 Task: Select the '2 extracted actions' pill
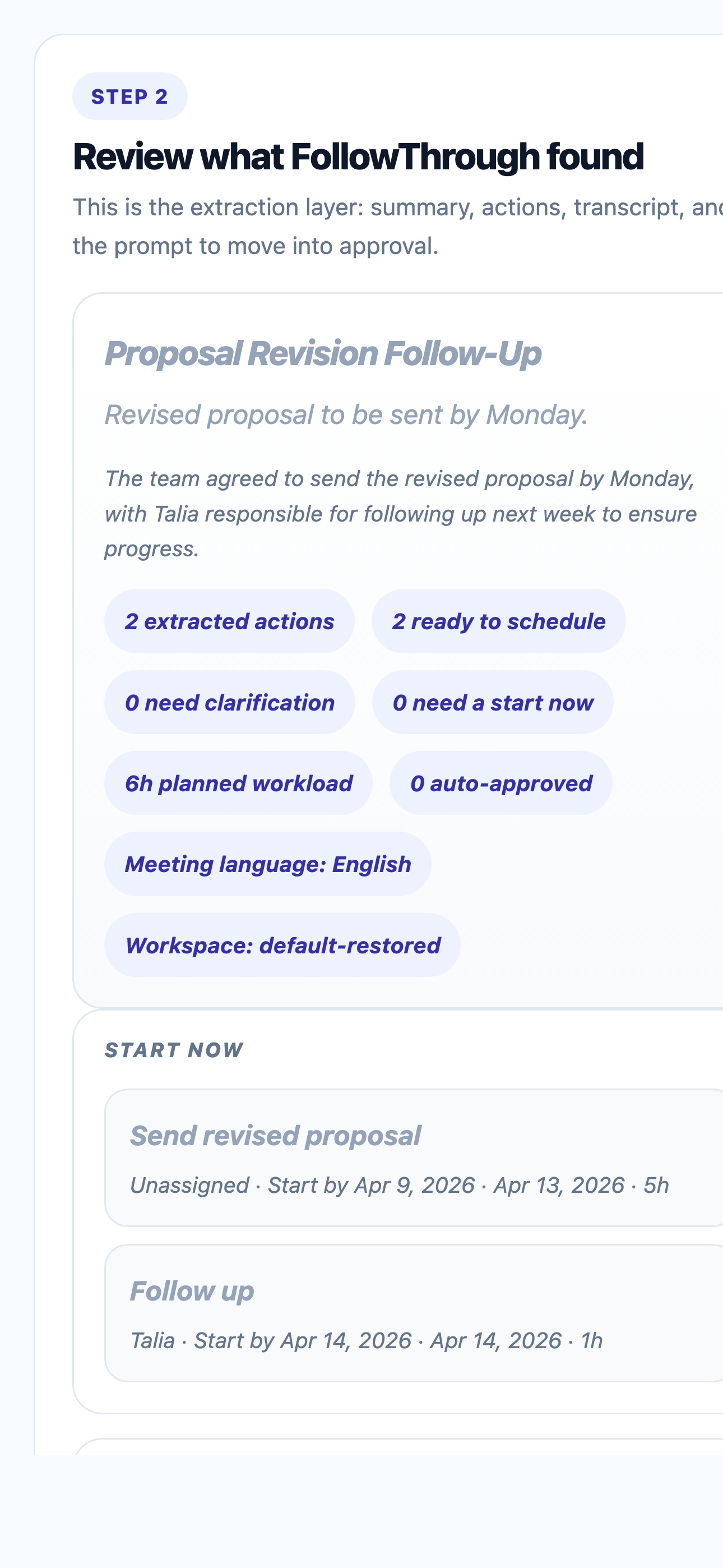click(x=229, y=621)
